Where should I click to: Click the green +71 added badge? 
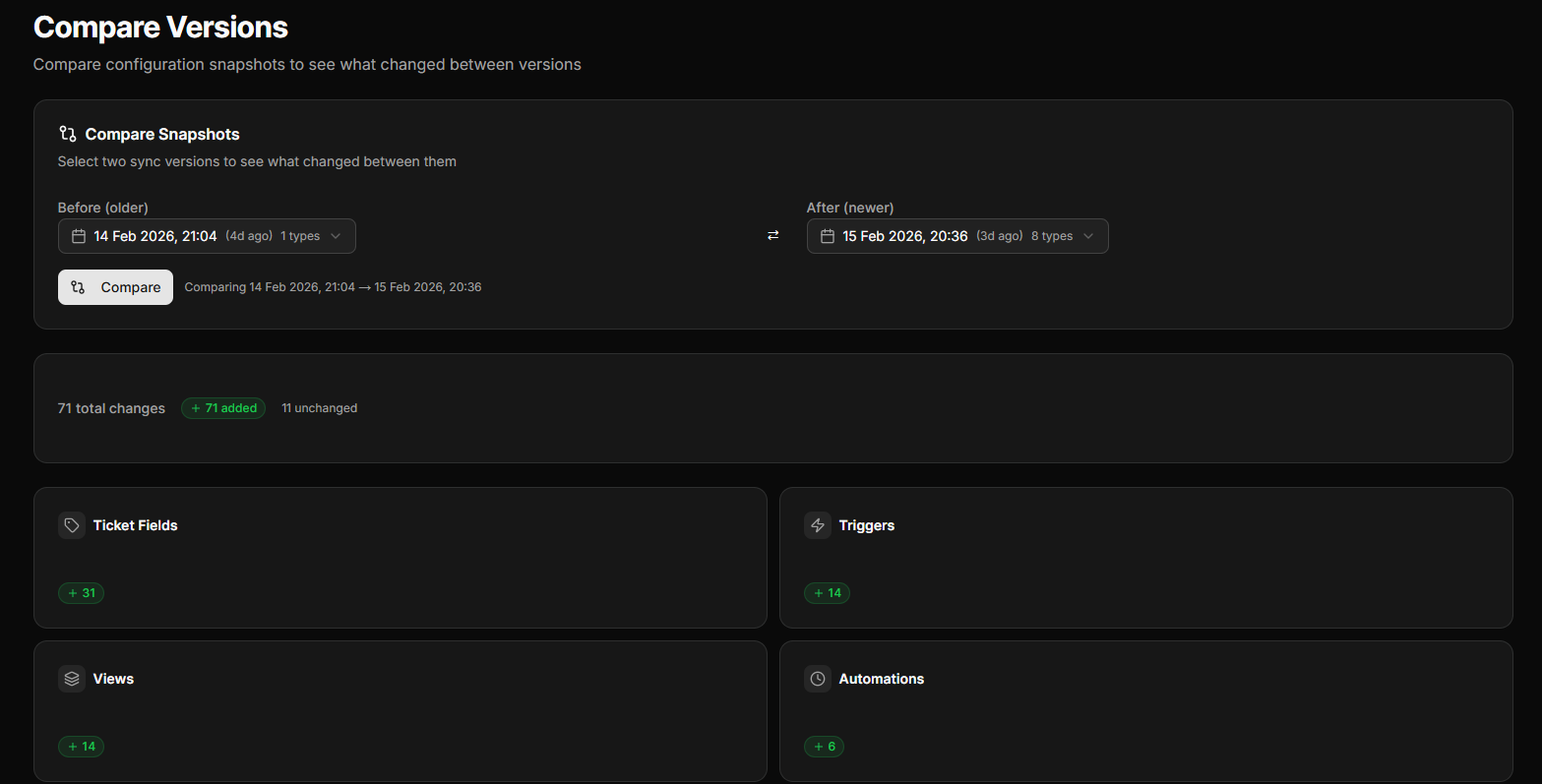(x=222, y=407)
